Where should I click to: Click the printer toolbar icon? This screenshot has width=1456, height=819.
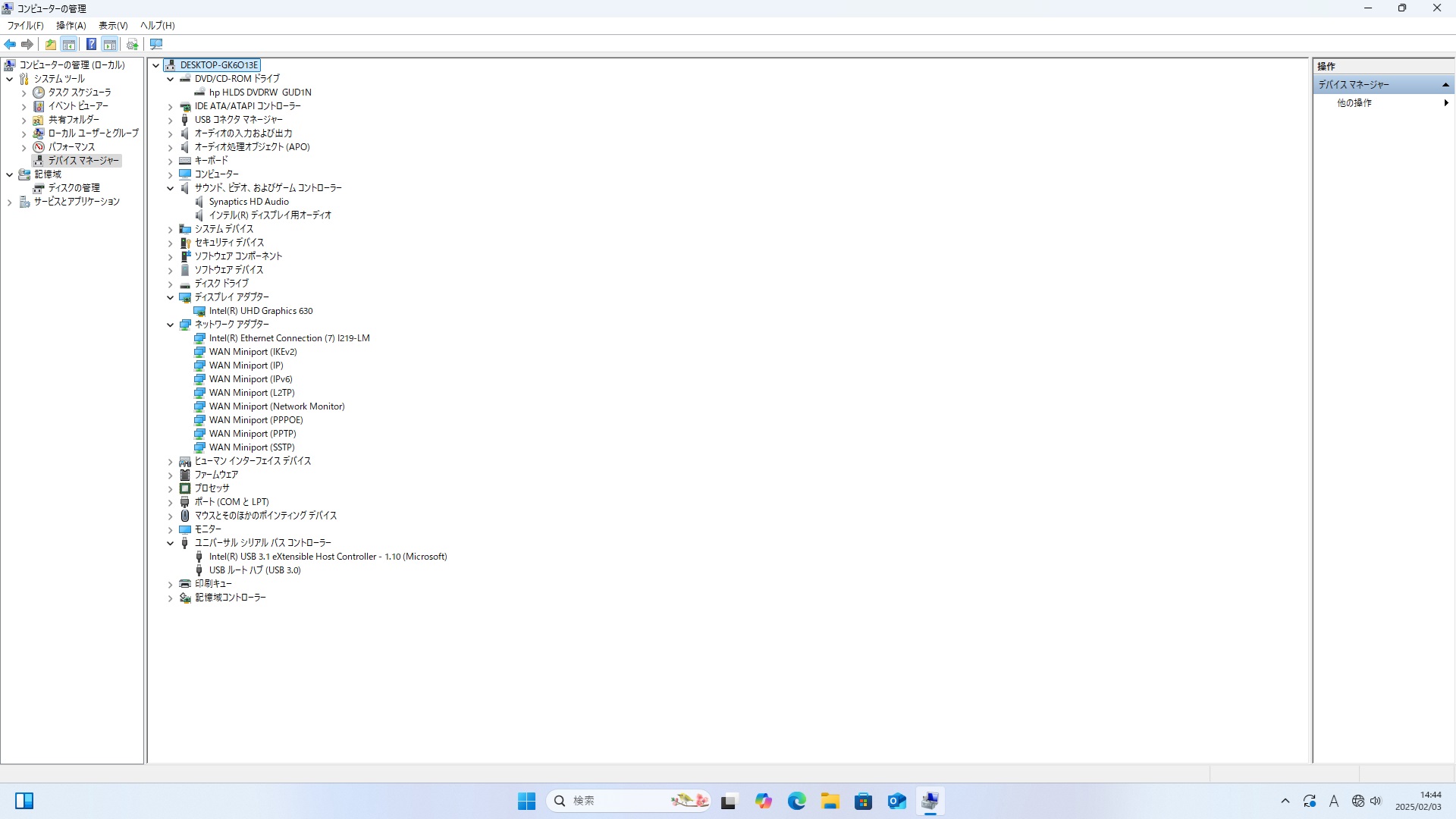pos(133,44)
